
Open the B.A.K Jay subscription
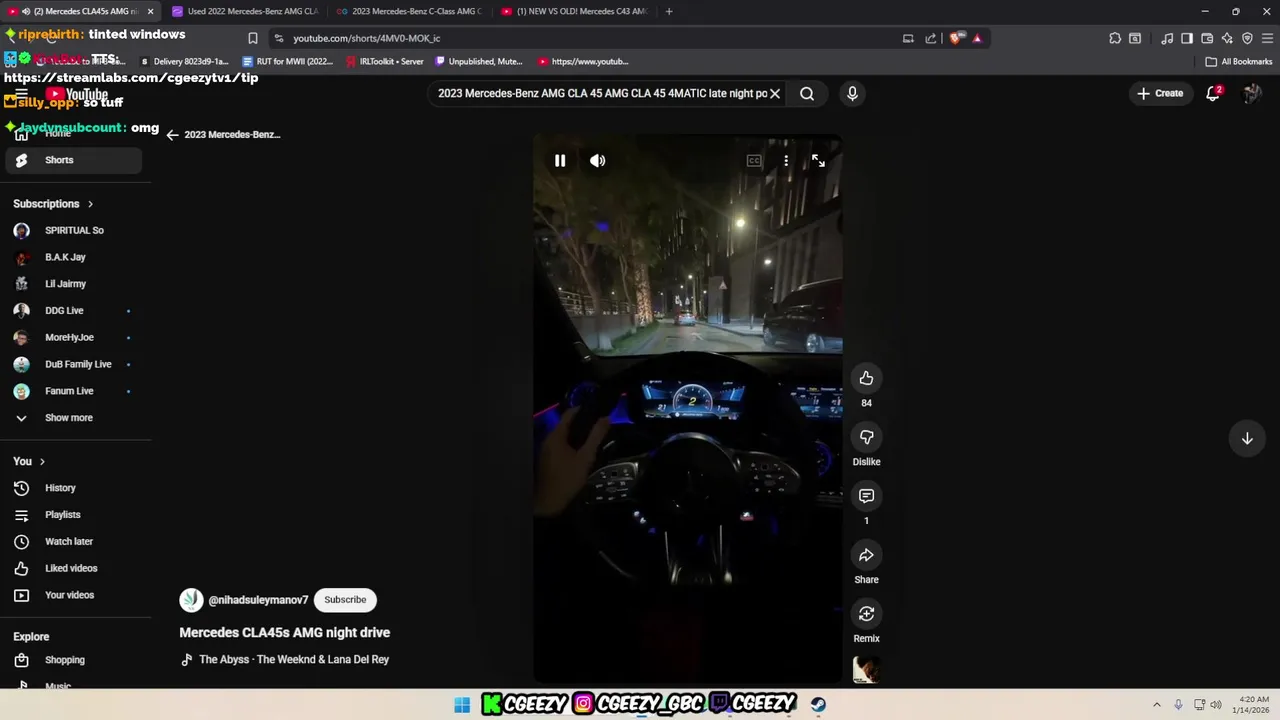[x=73, y=258]
